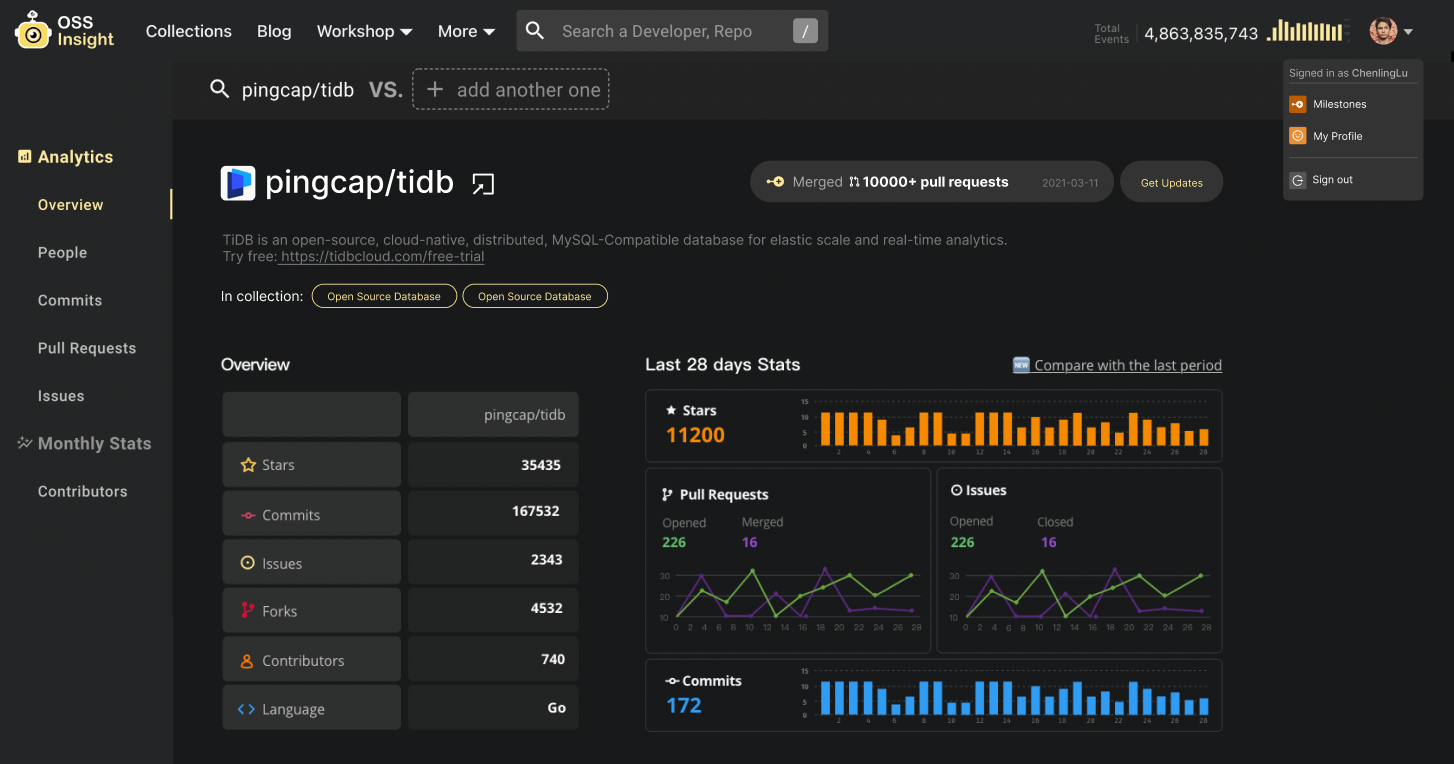Click the Monthly Stats sparkle icon
Image resolution: width=1454 pixels, height=764 pixels.
click(22, 443)
